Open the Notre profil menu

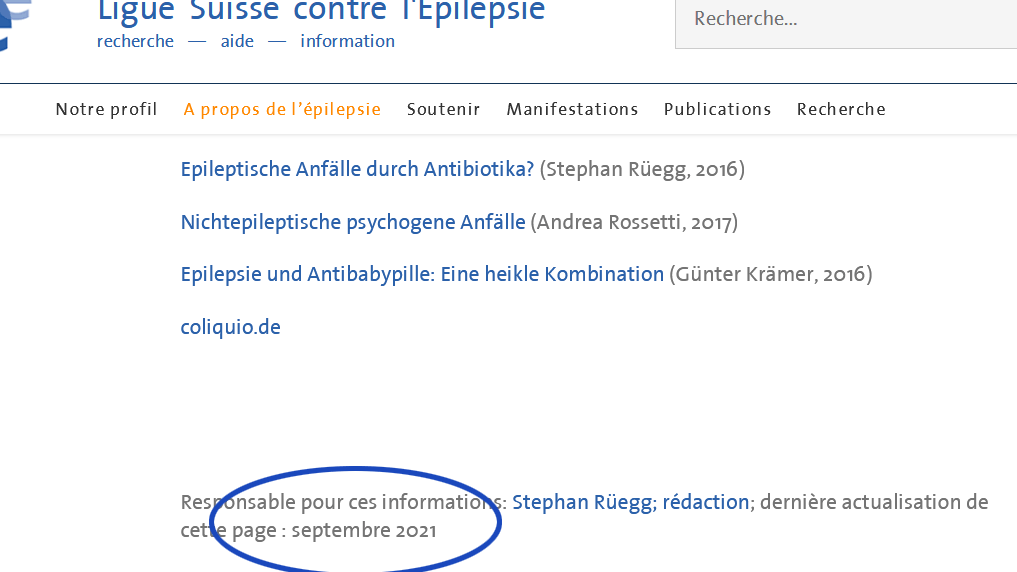click(106, 109)
